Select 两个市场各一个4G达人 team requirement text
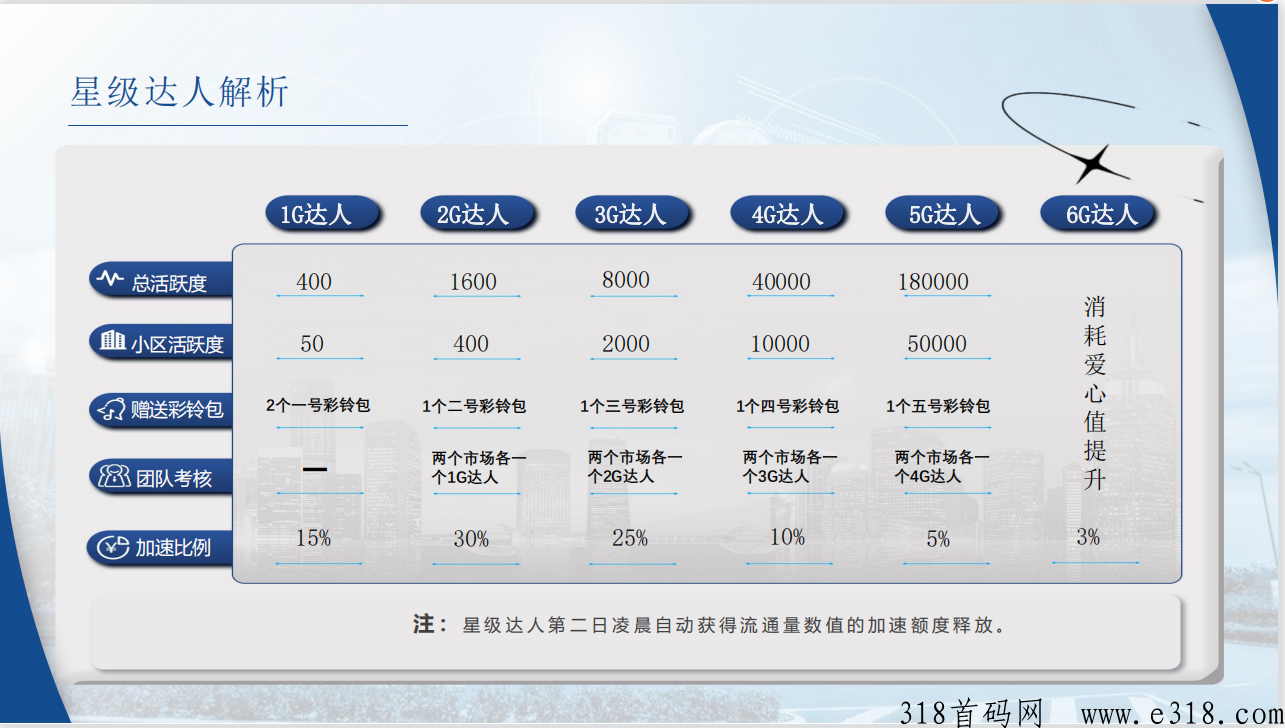Image resolution: width=1285 pixels, height=728 pixels. point(941,467)
